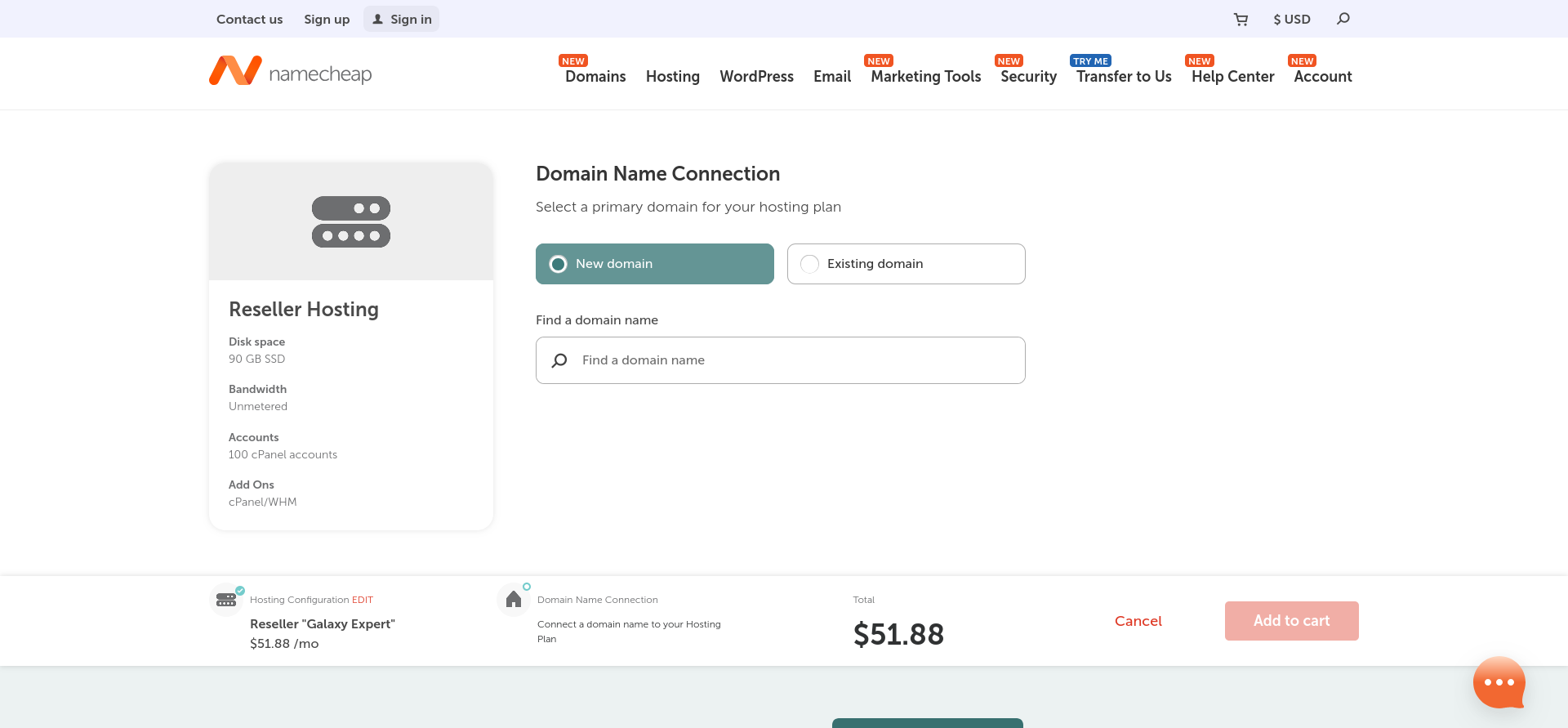Open the Marketing Tools menu
1568x728 pixels.
click(x=926, y=76)
